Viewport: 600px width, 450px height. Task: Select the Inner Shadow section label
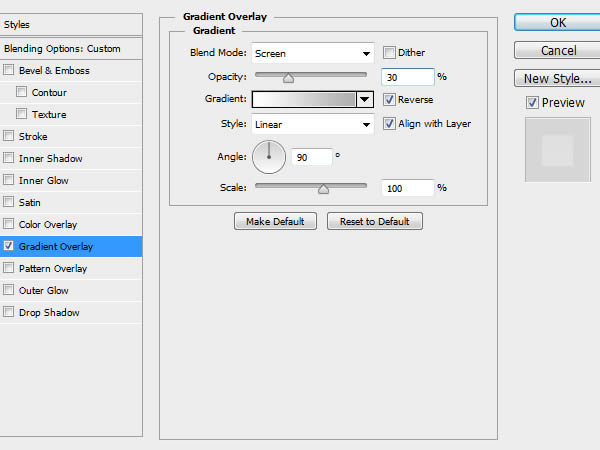(51, 158)
